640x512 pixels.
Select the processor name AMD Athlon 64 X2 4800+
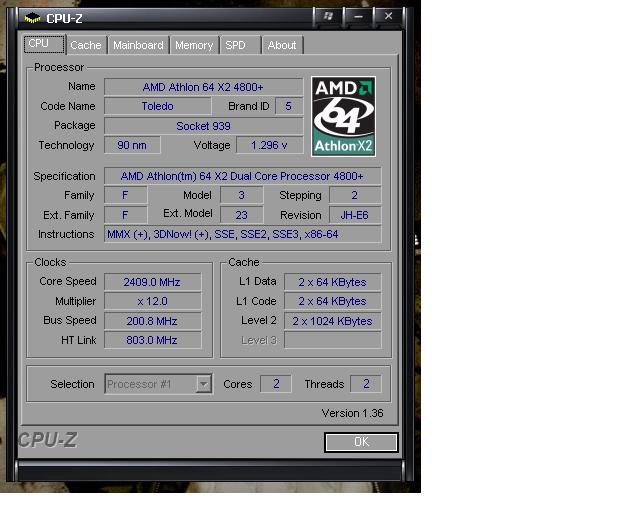(203, 87)
